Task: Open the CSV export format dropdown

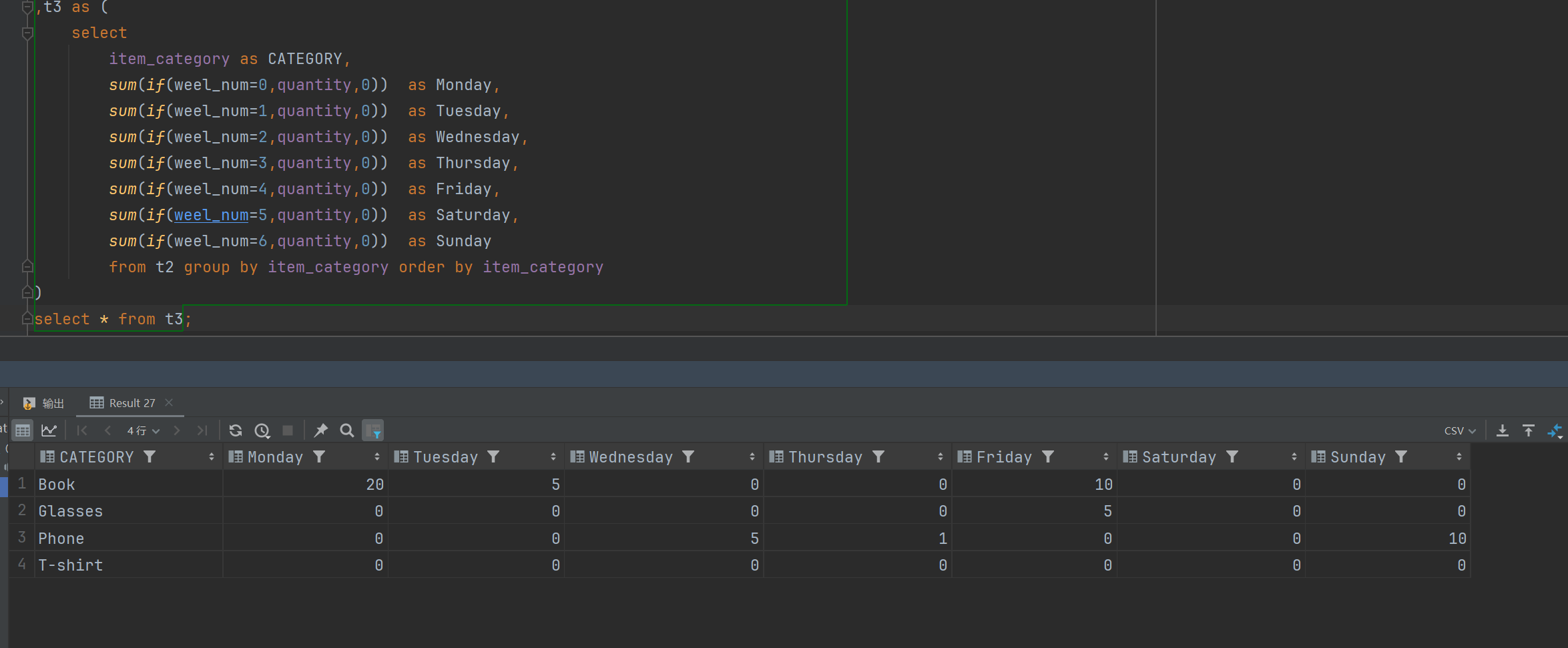Action: (x=1460, y=431)
